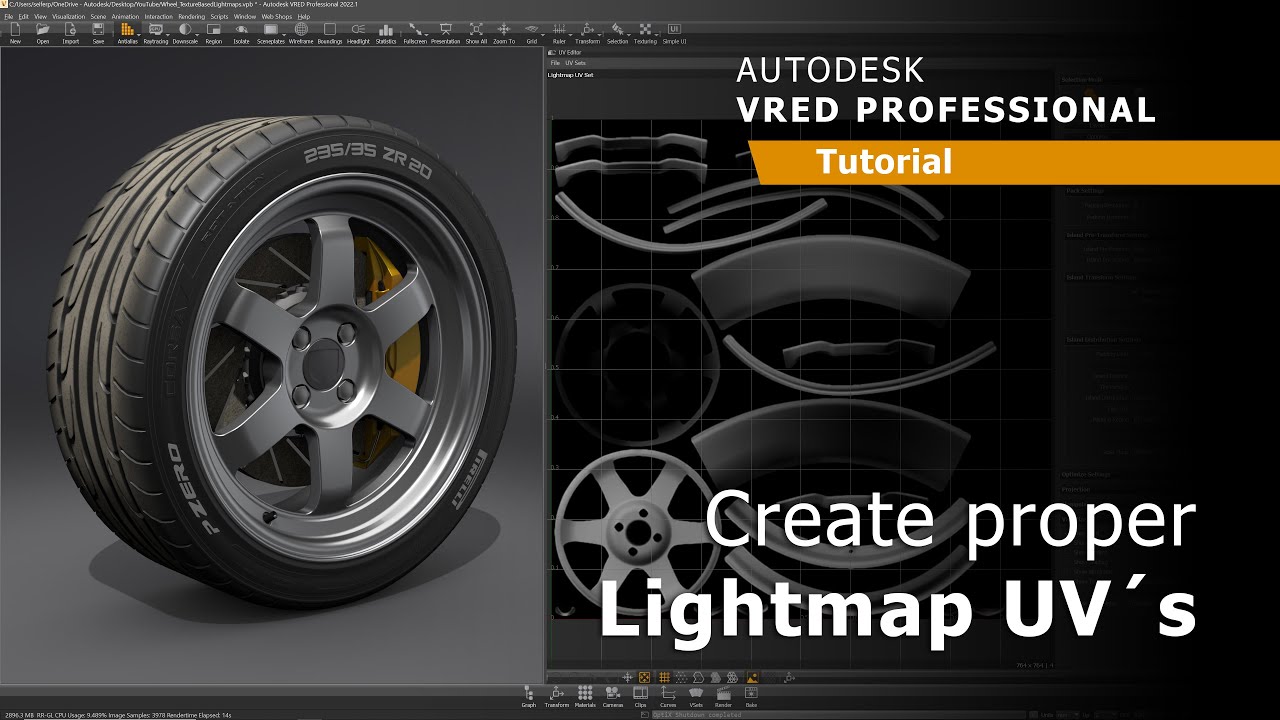Screen dimensions: 1280x720
Task: Toggle Sceneplates display
Action: pyautogui.click(x=271, y=34)
